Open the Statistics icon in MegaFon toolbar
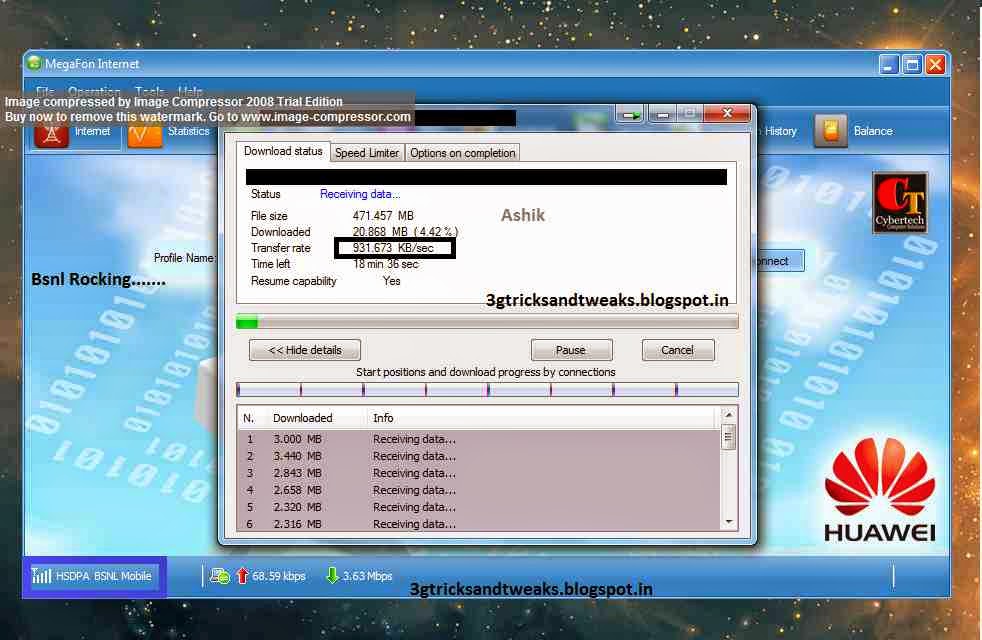This screenshot has width=982, height=640. coord(145,135)
